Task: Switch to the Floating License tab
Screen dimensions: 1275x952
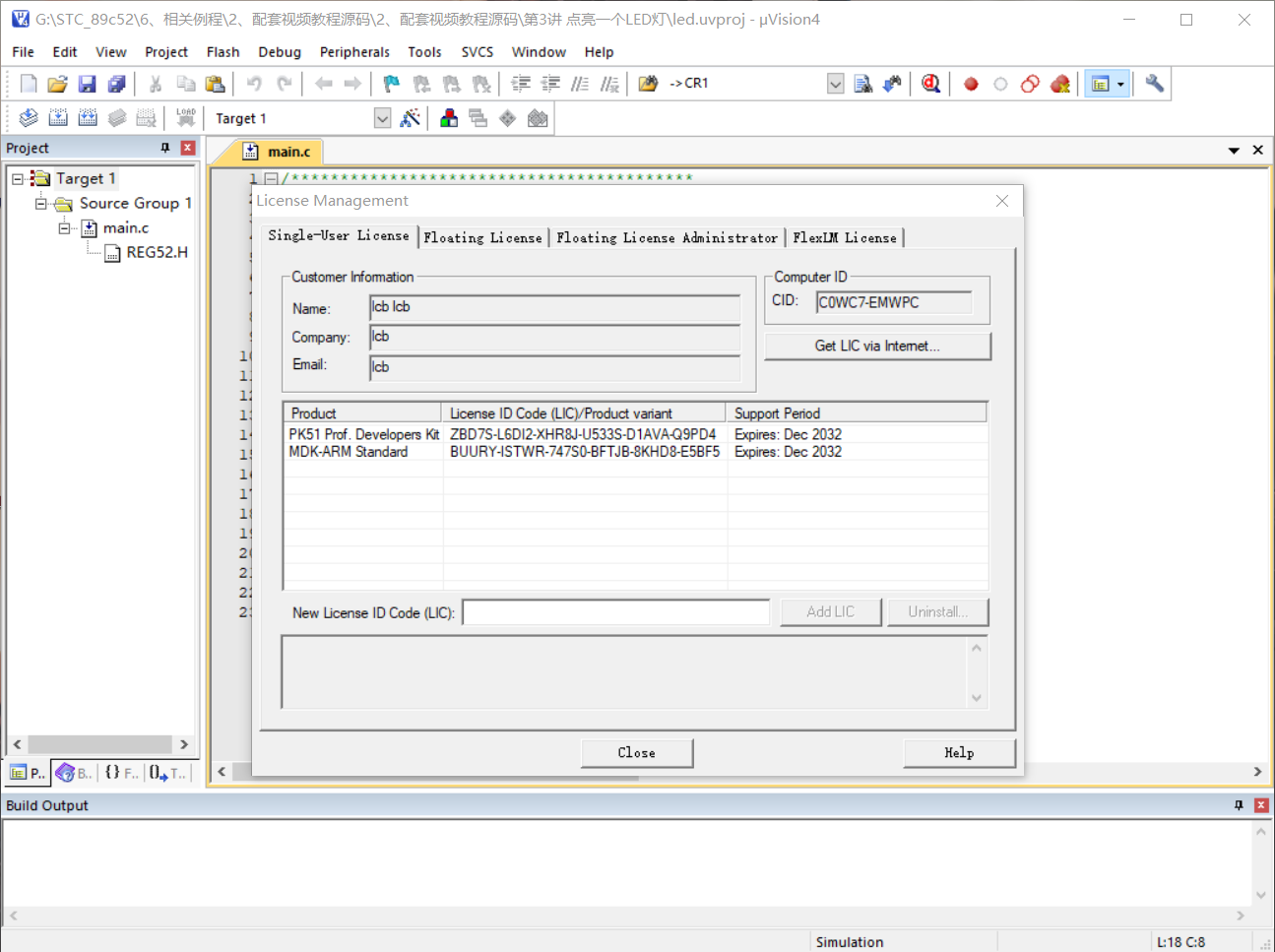Action: click(483, 237)
